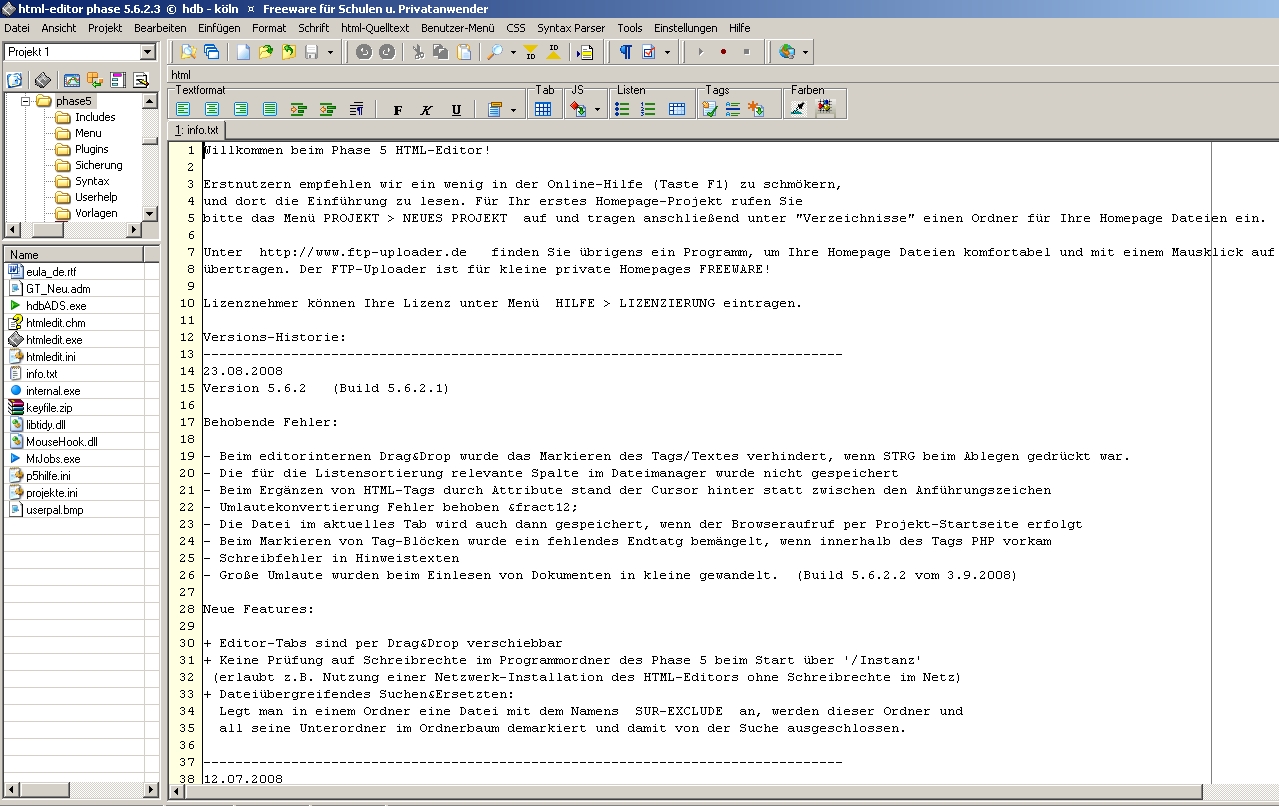This screenshot has height=806, width=1279.
Task: Click the image manager icon in project panel
Action: [72, 80]
